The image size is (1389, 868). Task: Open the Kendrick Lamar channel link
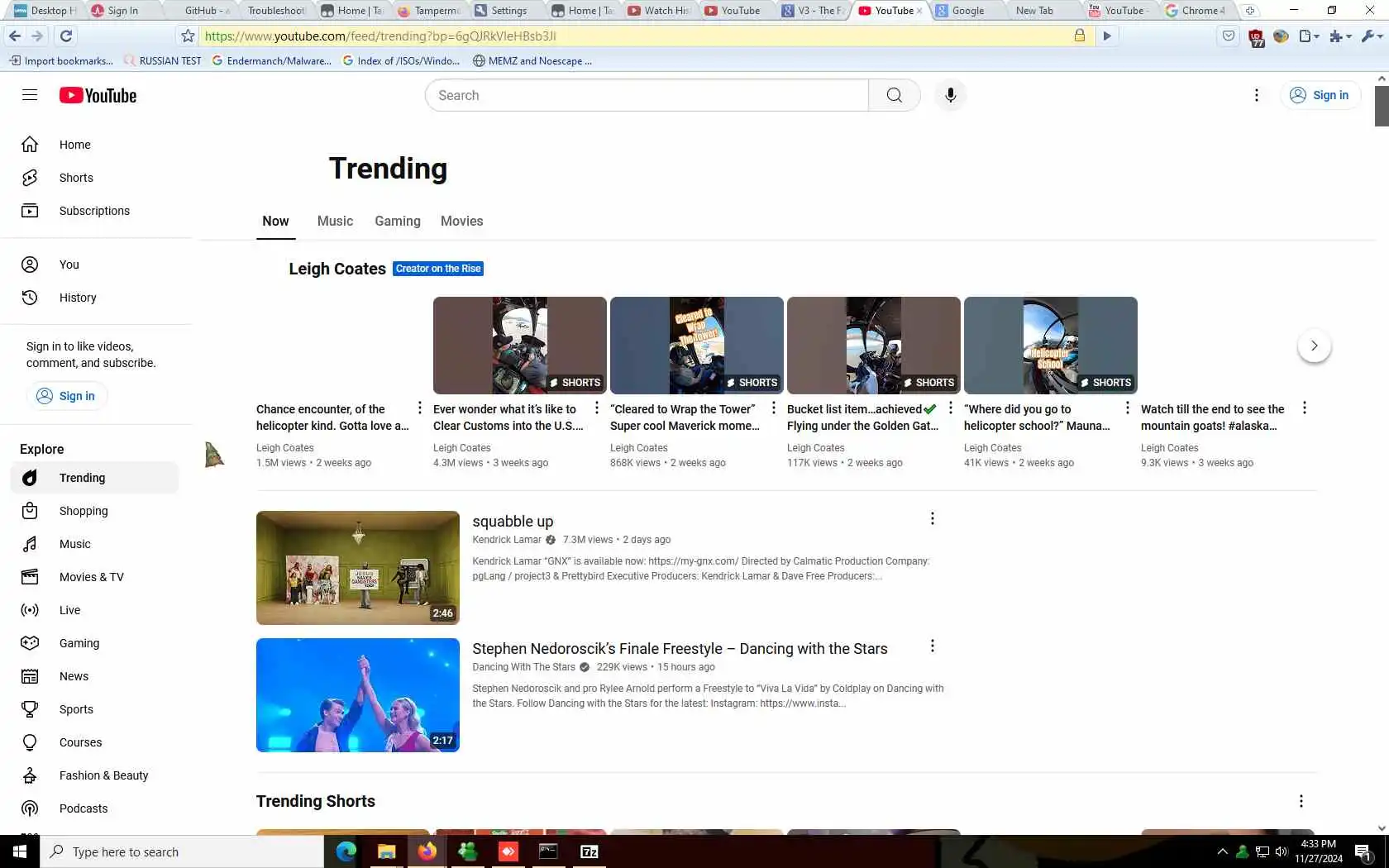point(507,540)
